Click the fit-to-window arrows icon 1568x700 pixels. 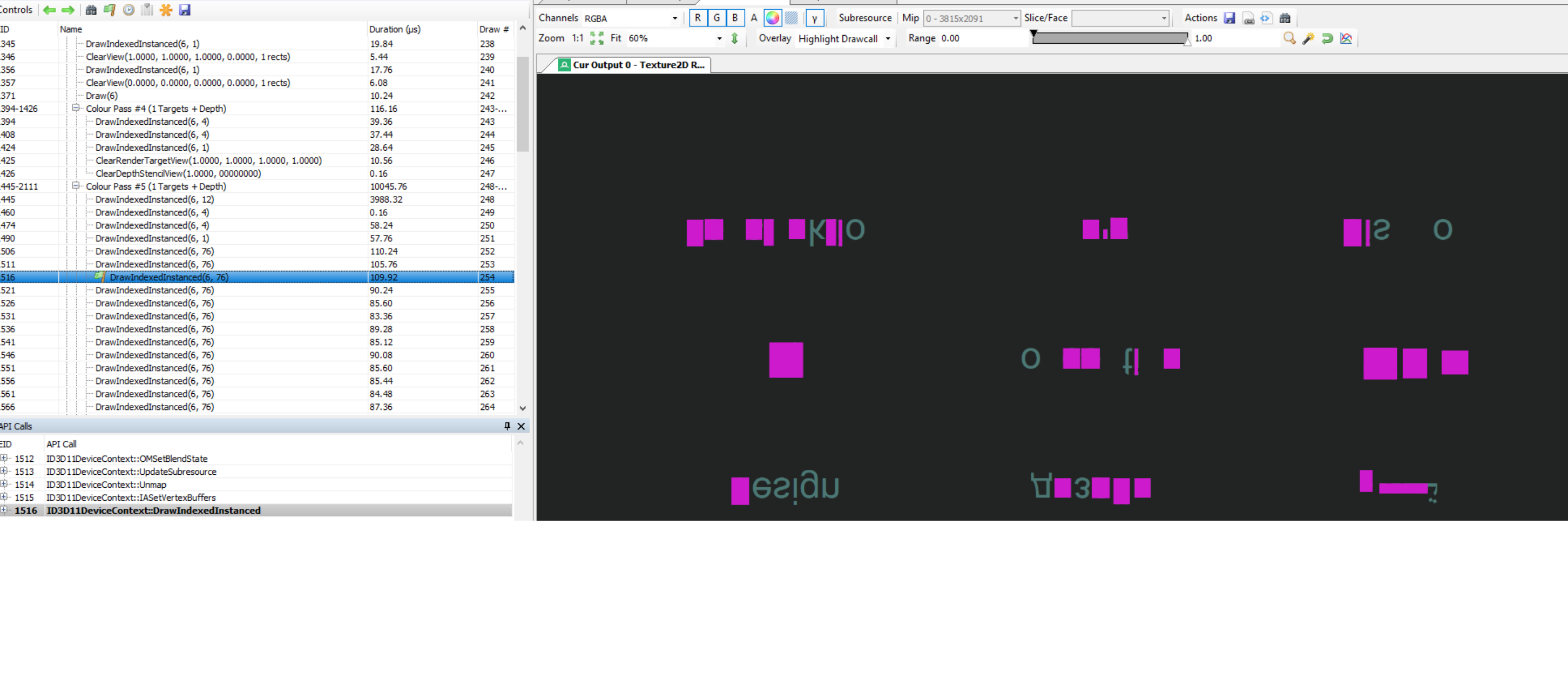pos(597,38)
